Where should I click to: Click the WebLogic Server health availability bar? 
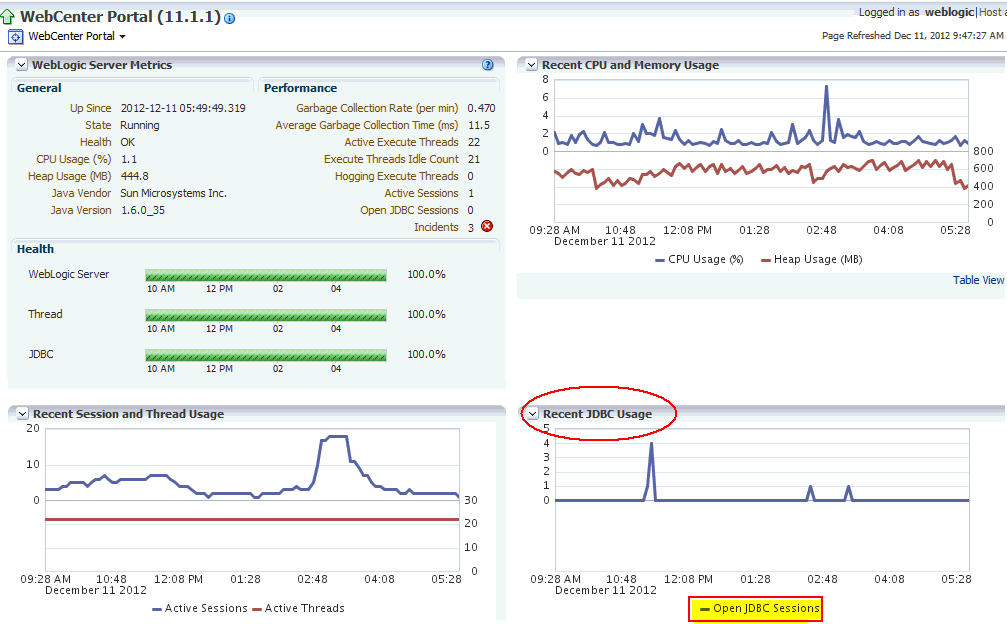(x=266, y=275)
